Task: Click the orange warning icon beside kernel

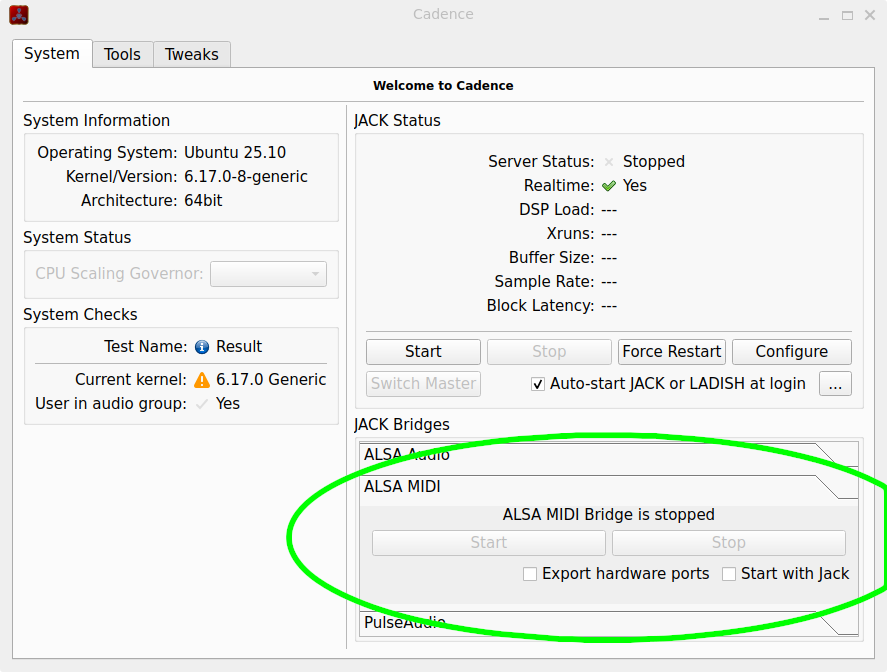Action: [x=202, y=380]
